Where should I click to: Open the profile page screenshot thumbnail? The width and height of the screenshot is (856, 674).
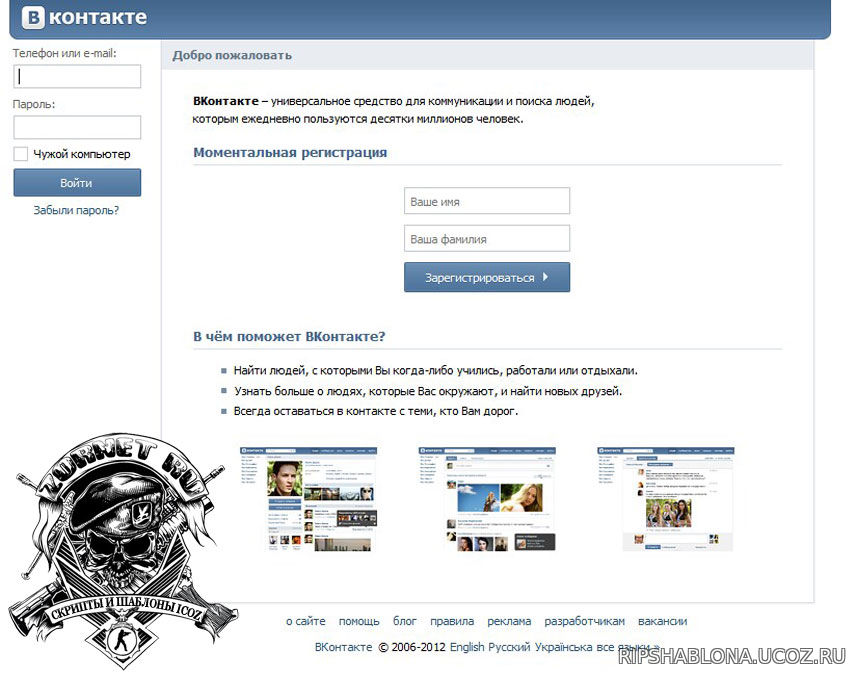pos(308,499)
